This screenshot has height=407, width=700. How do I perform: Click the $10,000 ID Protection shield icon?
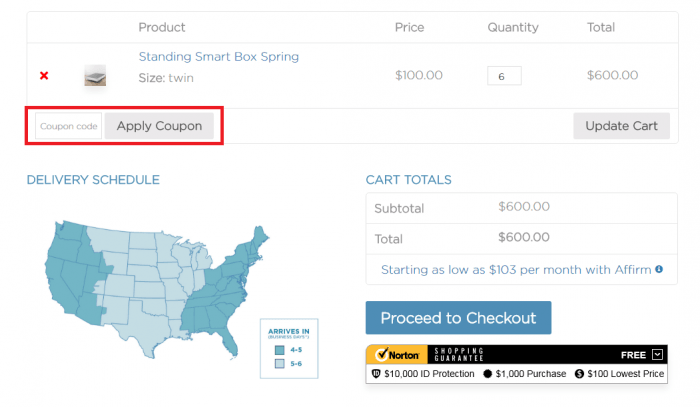(376, 374)
